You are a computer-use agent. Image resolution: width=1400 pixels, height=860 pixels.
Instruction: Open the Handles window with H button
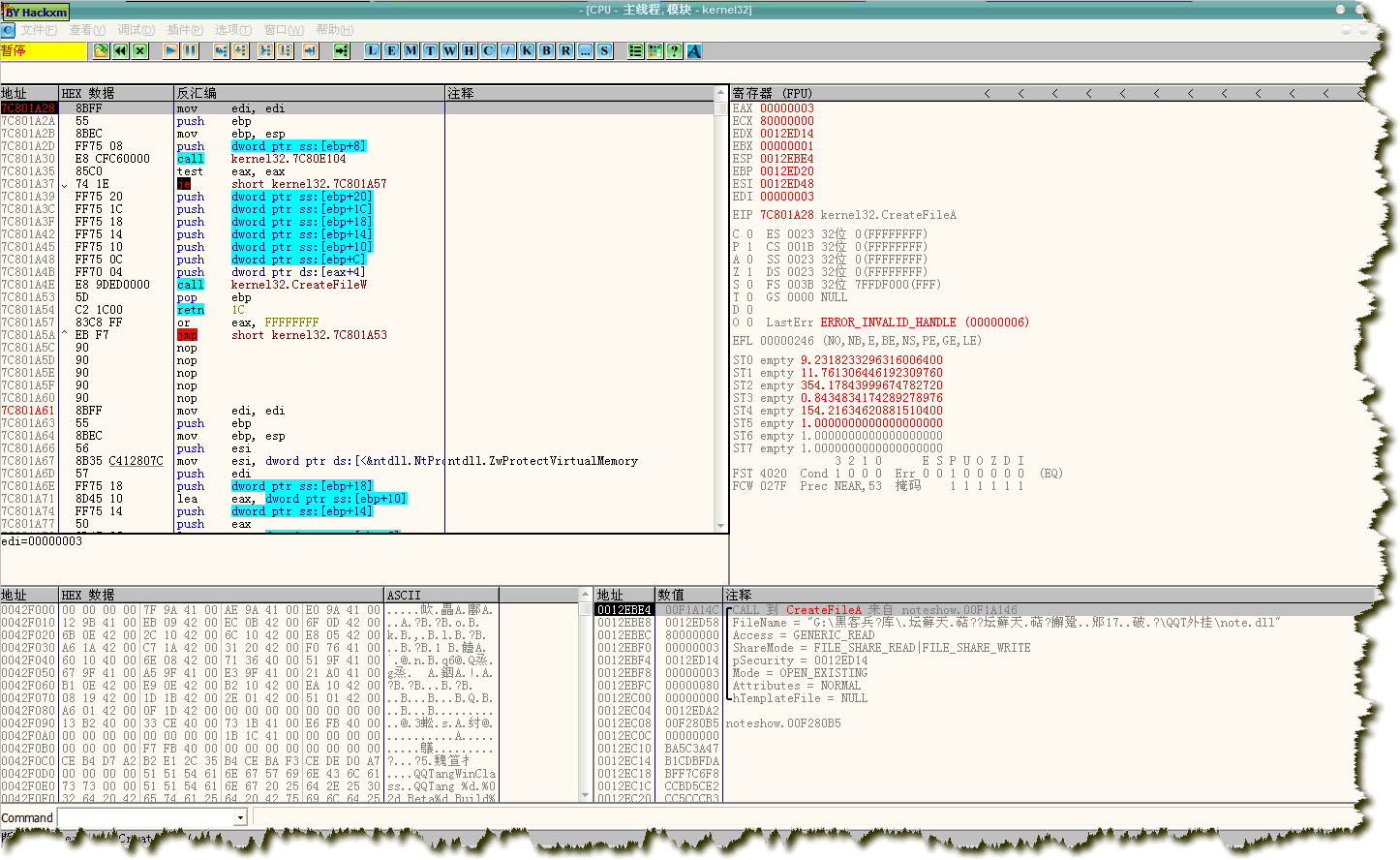click(x=470, y=50)
